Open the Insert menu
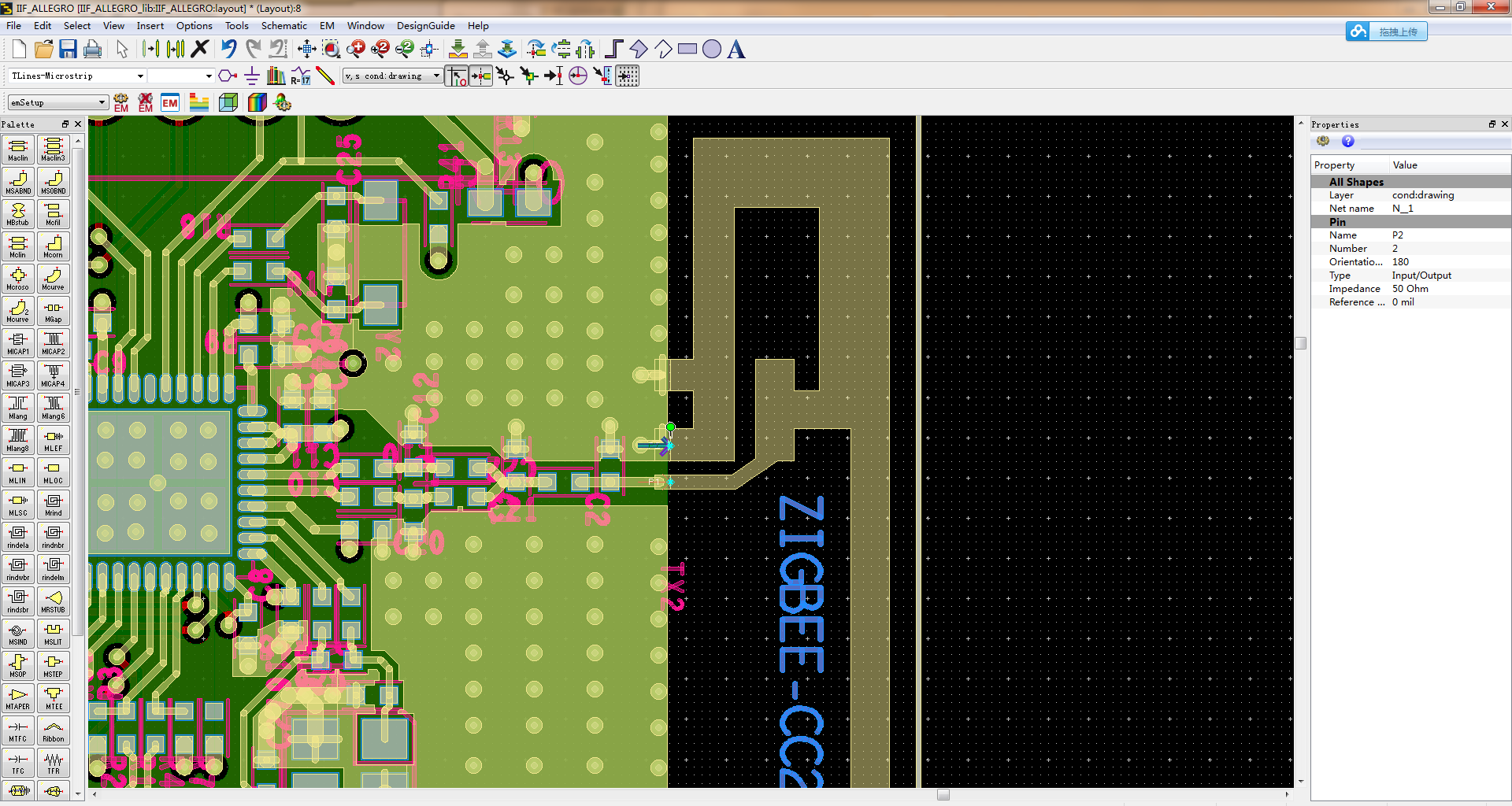This screenshot has width=1512, height=806. tap(150, 25)
